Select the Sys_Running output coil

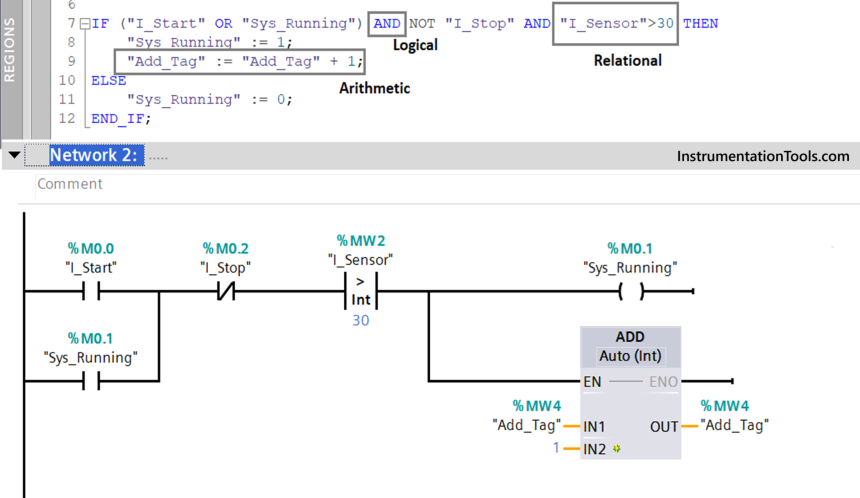click(631, 291)
